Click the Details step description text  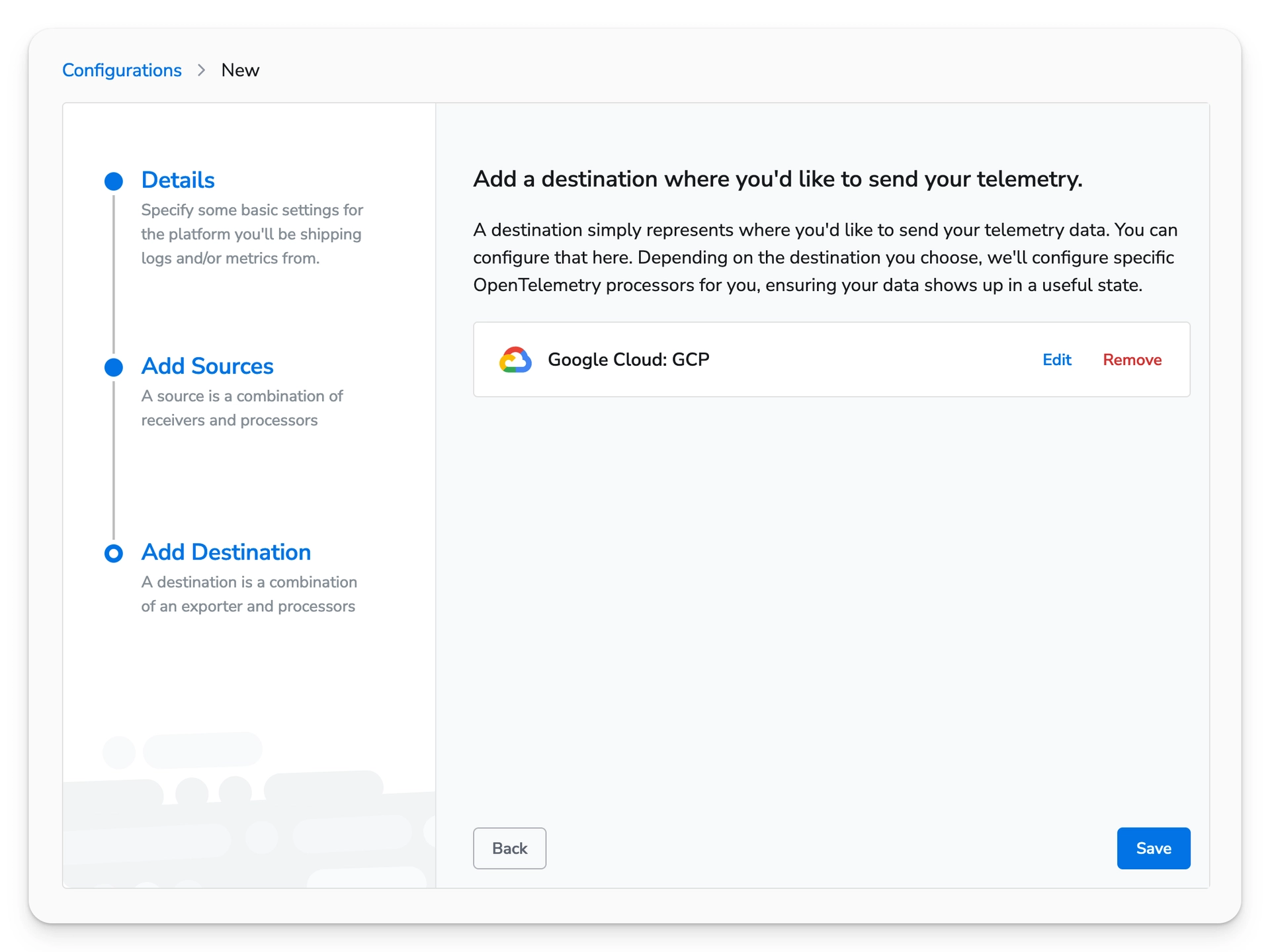pyautogui.click(x=251, y=234)
